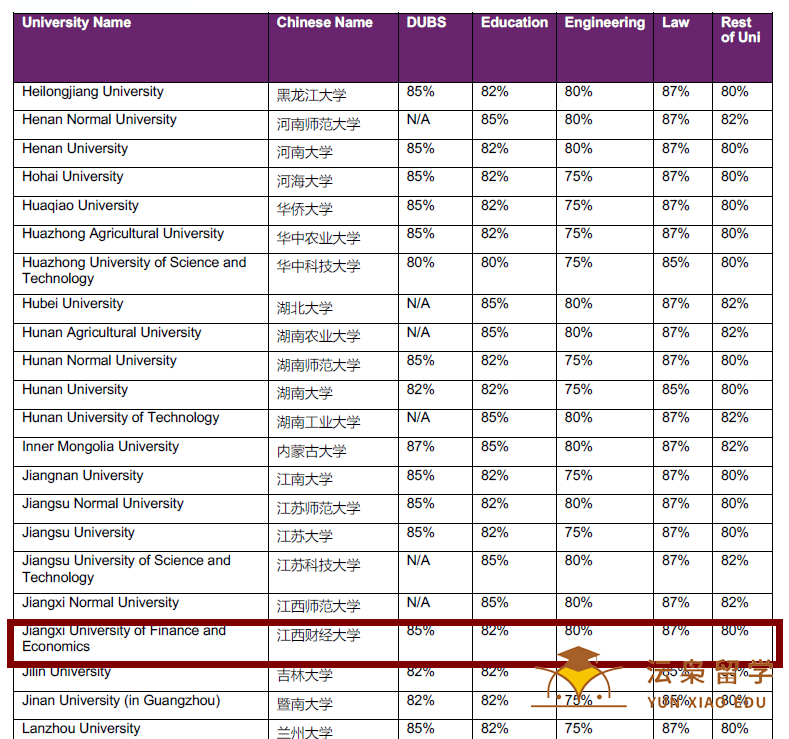Select the Chinese Name column header
This screenshot has width=789, height=739.
click(x=325, y=23)
